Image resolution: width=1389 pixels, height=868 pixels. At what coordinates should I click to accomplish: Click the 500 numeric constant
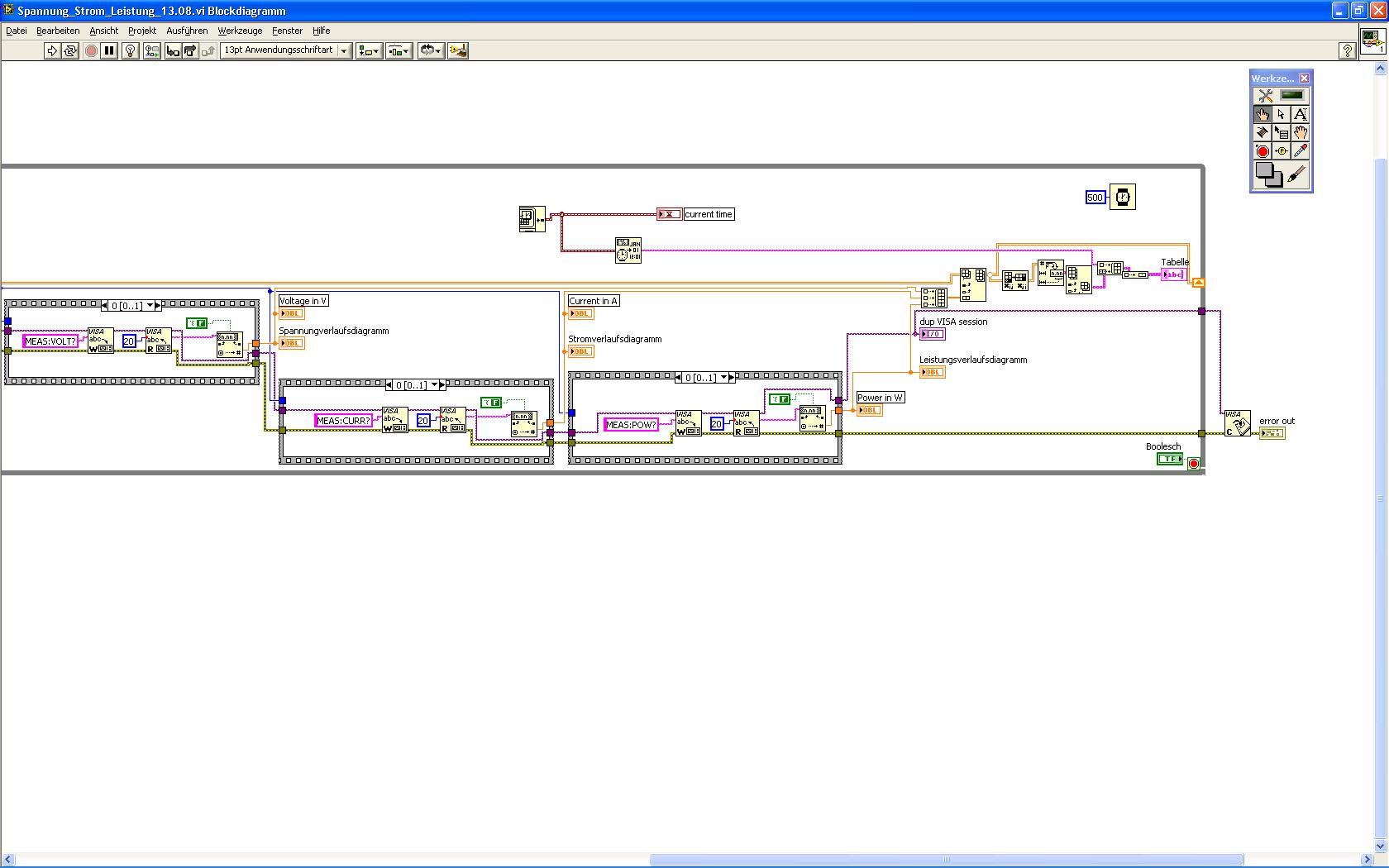pos(1095,198)
